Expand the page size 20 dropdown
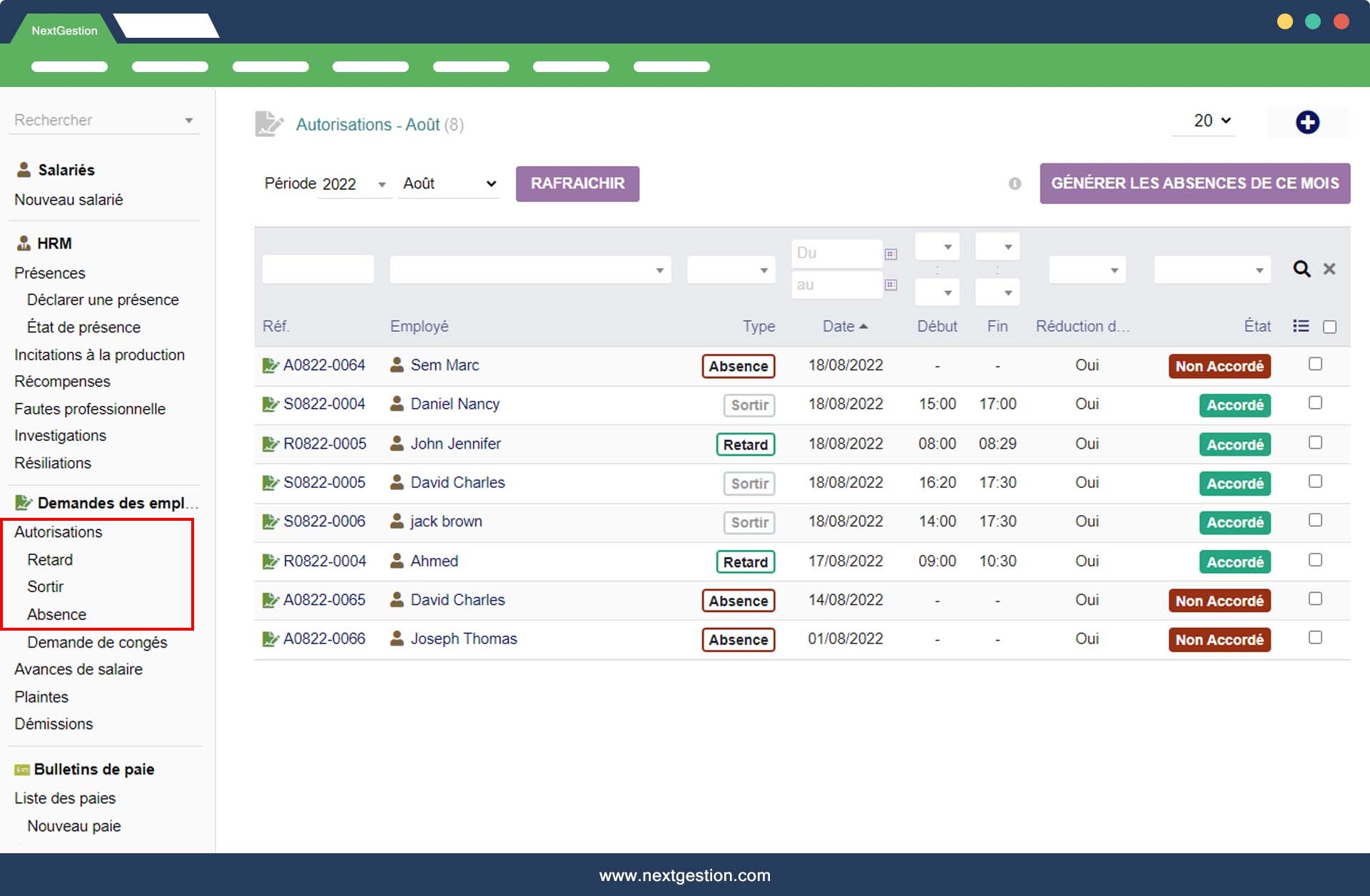 click(x=1211, y=121)
